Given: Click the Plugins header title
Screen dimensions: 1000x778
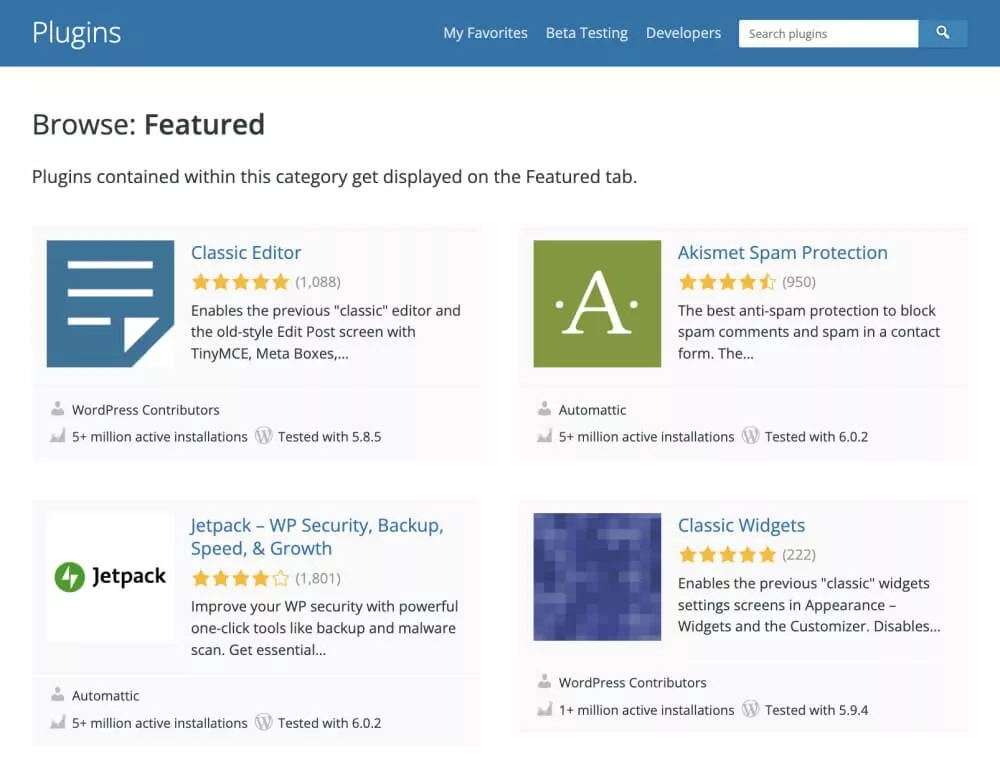Looking at the screenshot, I should 77,33.
